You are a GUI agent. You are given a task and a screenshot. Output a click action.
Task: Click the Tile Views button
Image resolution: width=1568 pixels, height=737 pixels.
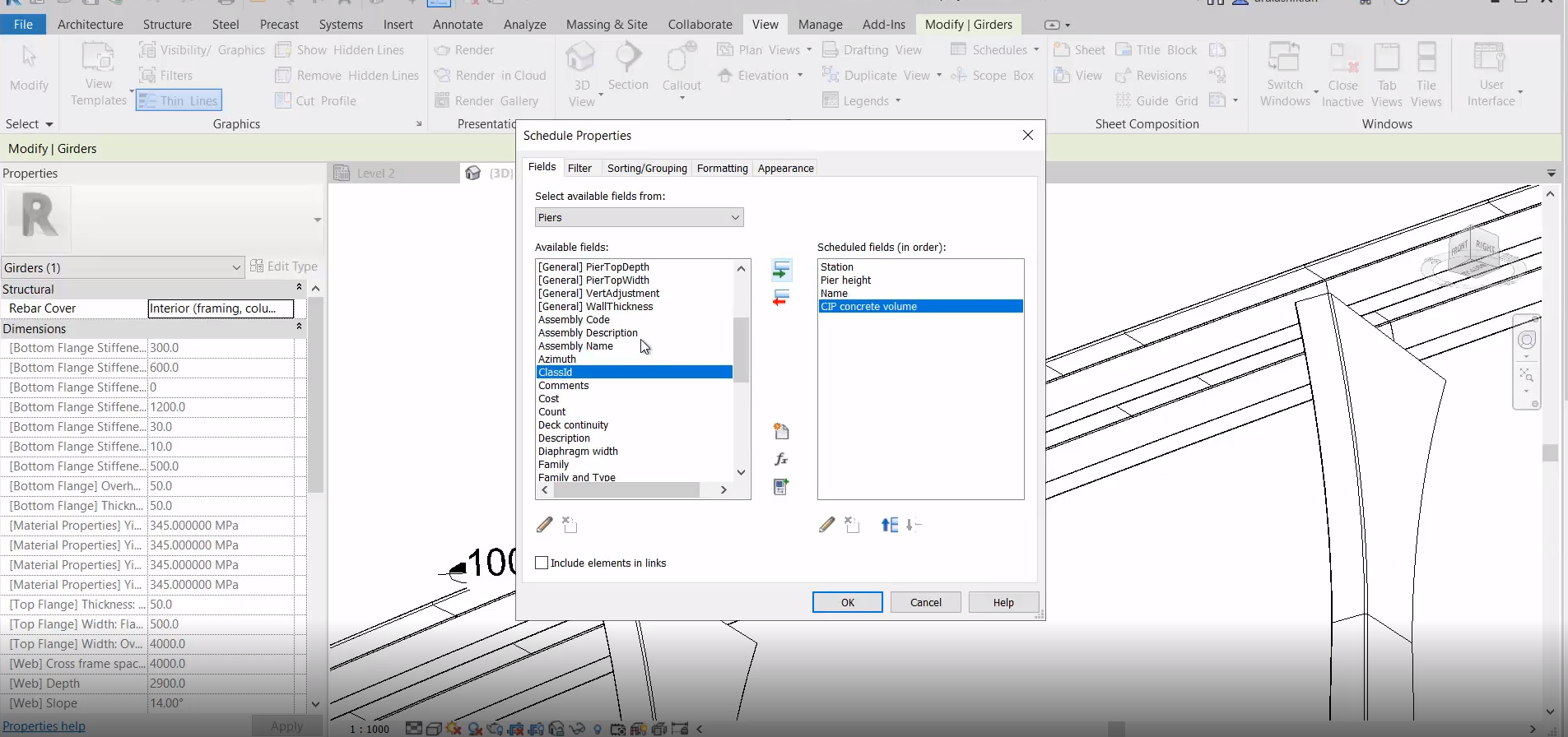[x=1426, y=75]
